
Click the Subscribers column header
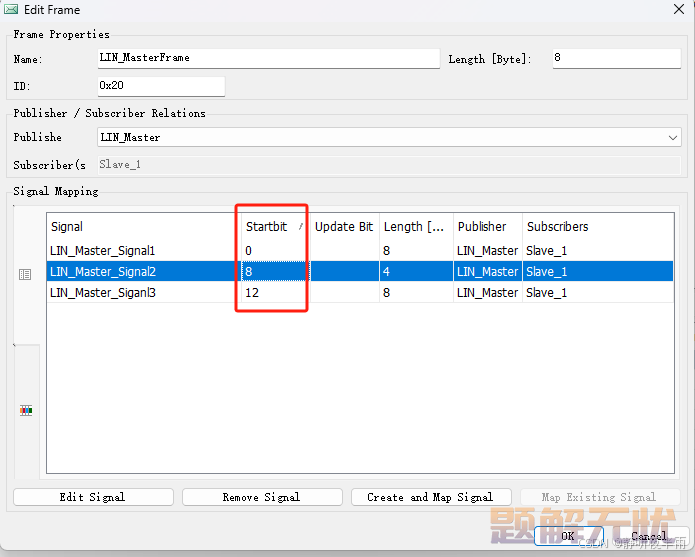click(598, 226)
